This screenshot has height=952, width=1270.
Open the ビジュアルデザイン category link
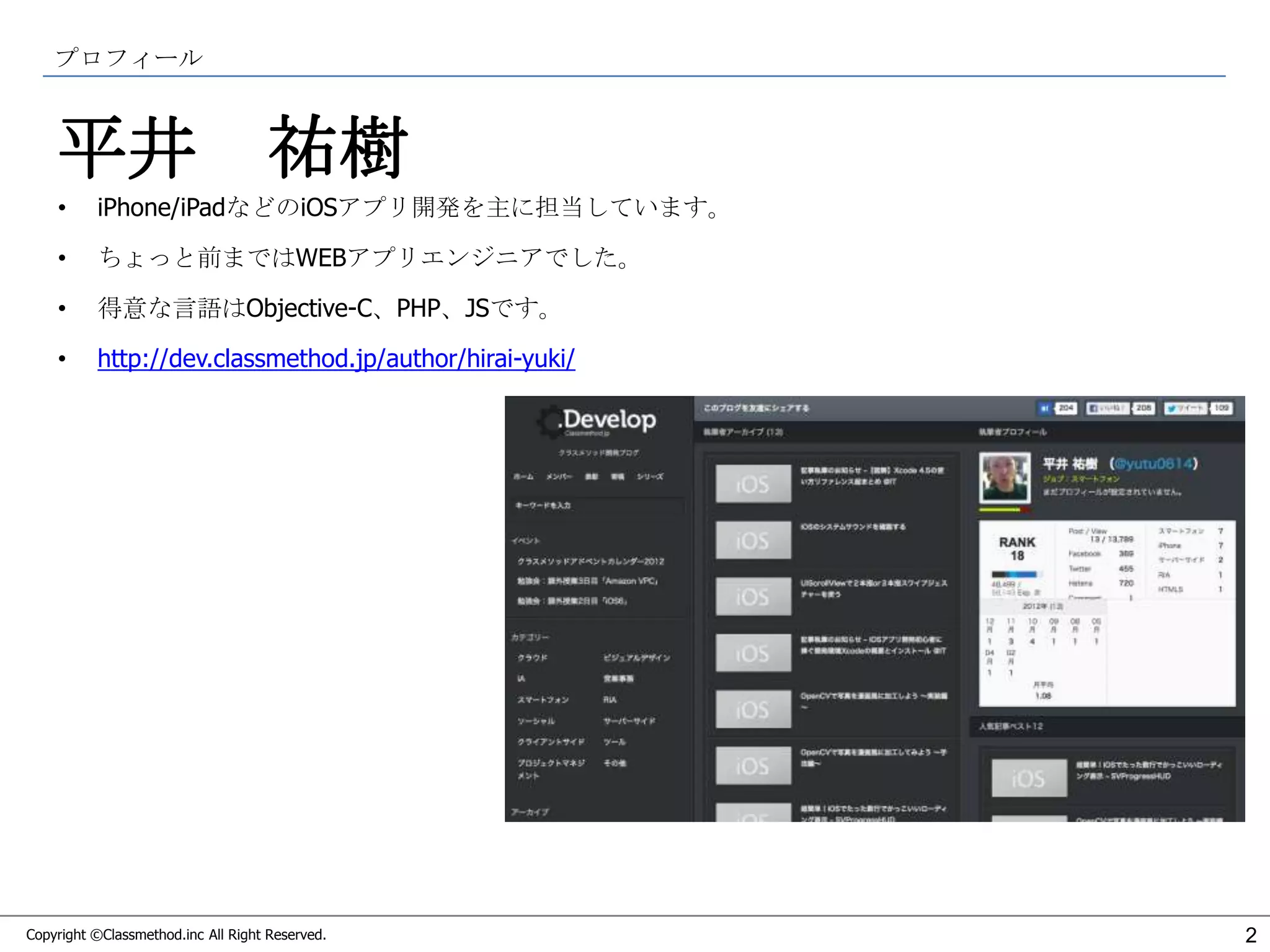(x=636, y=658)
